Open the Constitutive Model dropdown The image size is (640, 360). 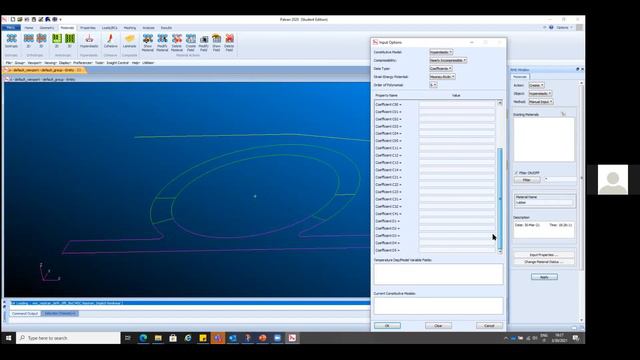(441, 52)
